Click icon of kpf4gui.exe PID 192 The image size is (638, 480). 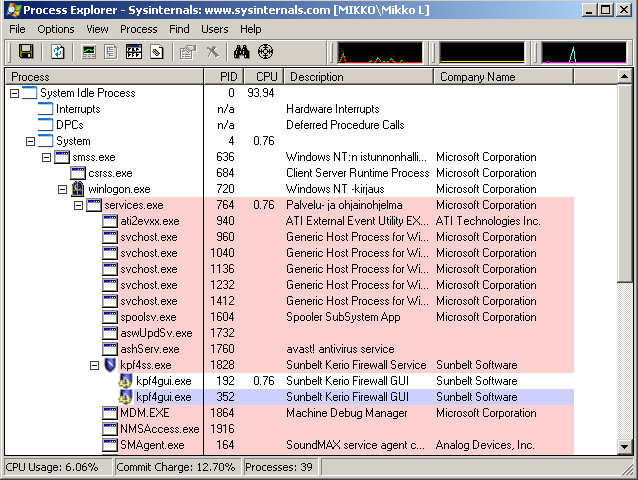click(125, 381)
